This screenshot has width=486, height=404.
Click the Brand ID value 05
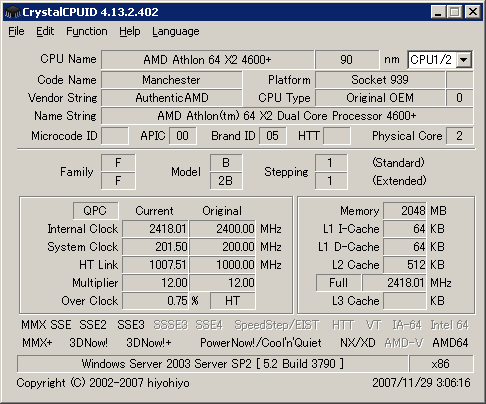(x=272, y=136)
